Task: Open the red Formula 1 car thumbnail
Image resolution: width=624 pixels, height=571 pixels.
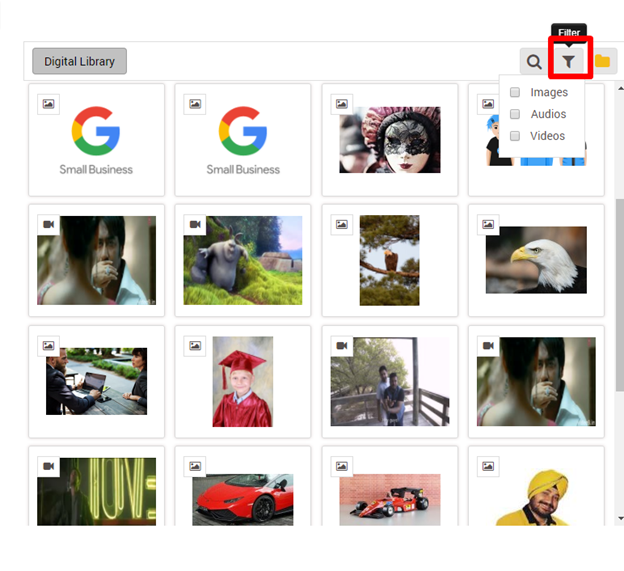Action: (x=389, y=500)
